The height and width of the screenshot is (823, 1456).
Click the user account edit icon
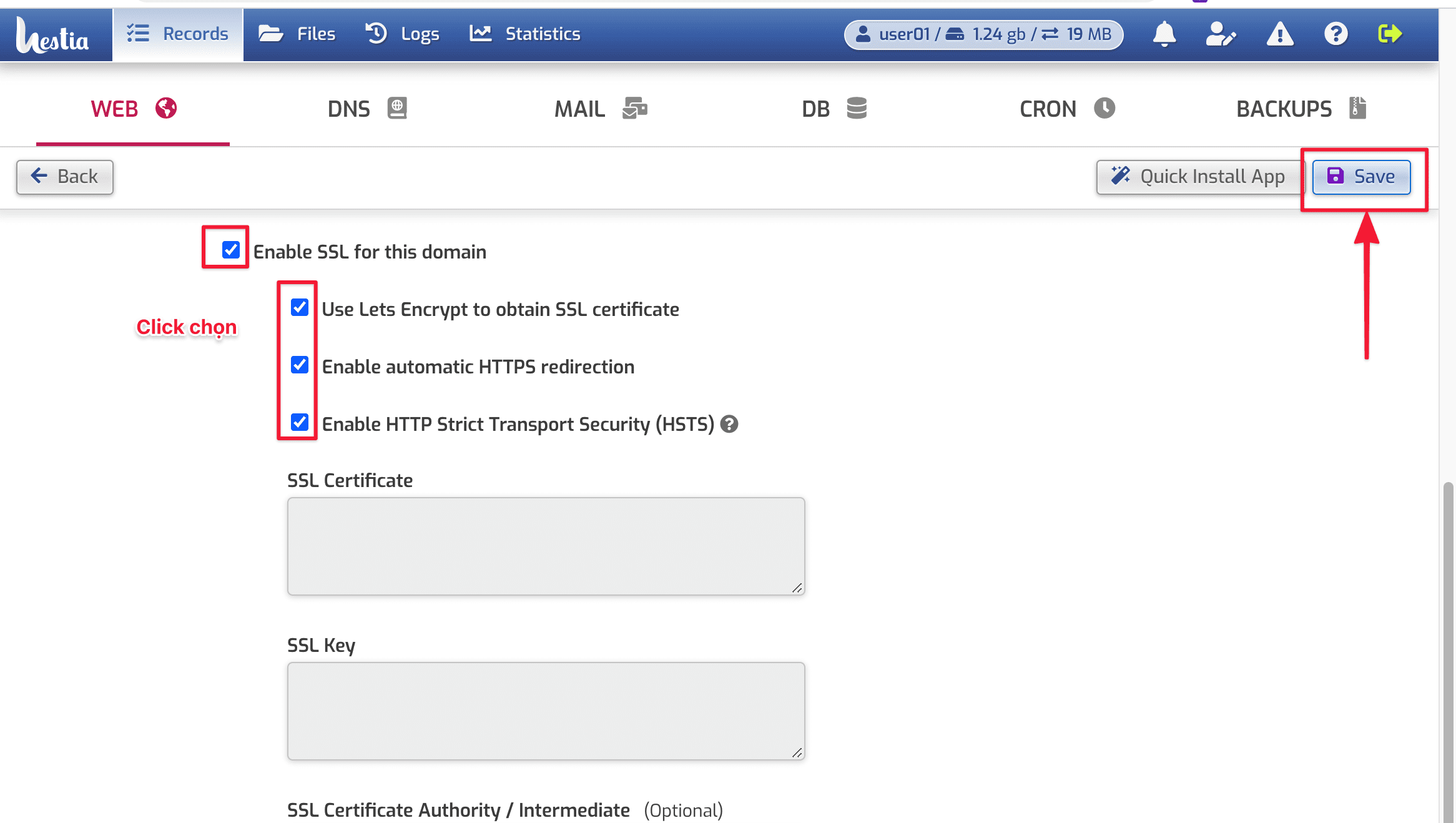[x=1221, y=34]
